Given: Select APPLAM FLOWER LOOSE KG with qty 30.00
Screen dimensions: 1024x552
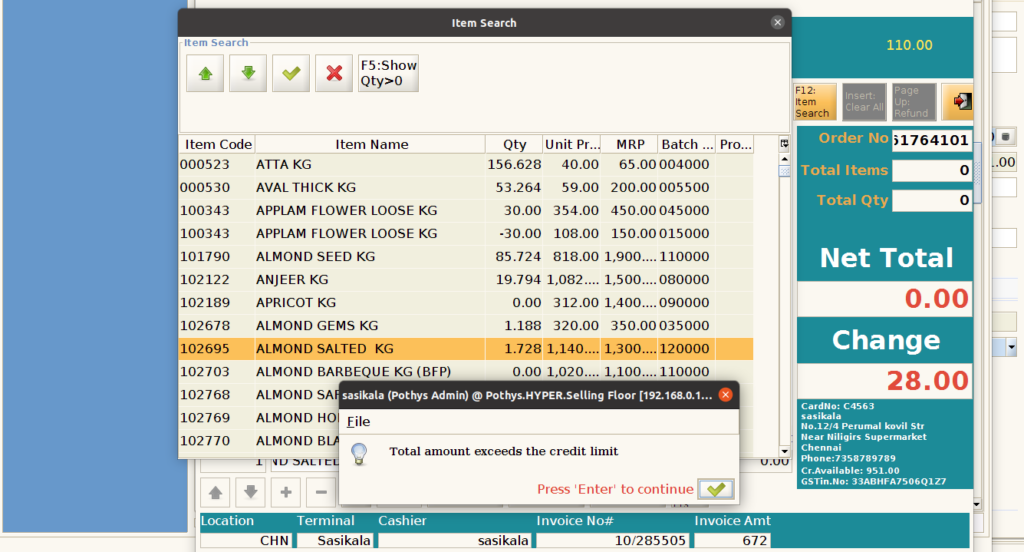Looking at the screenshot, I should coord(466,210).
